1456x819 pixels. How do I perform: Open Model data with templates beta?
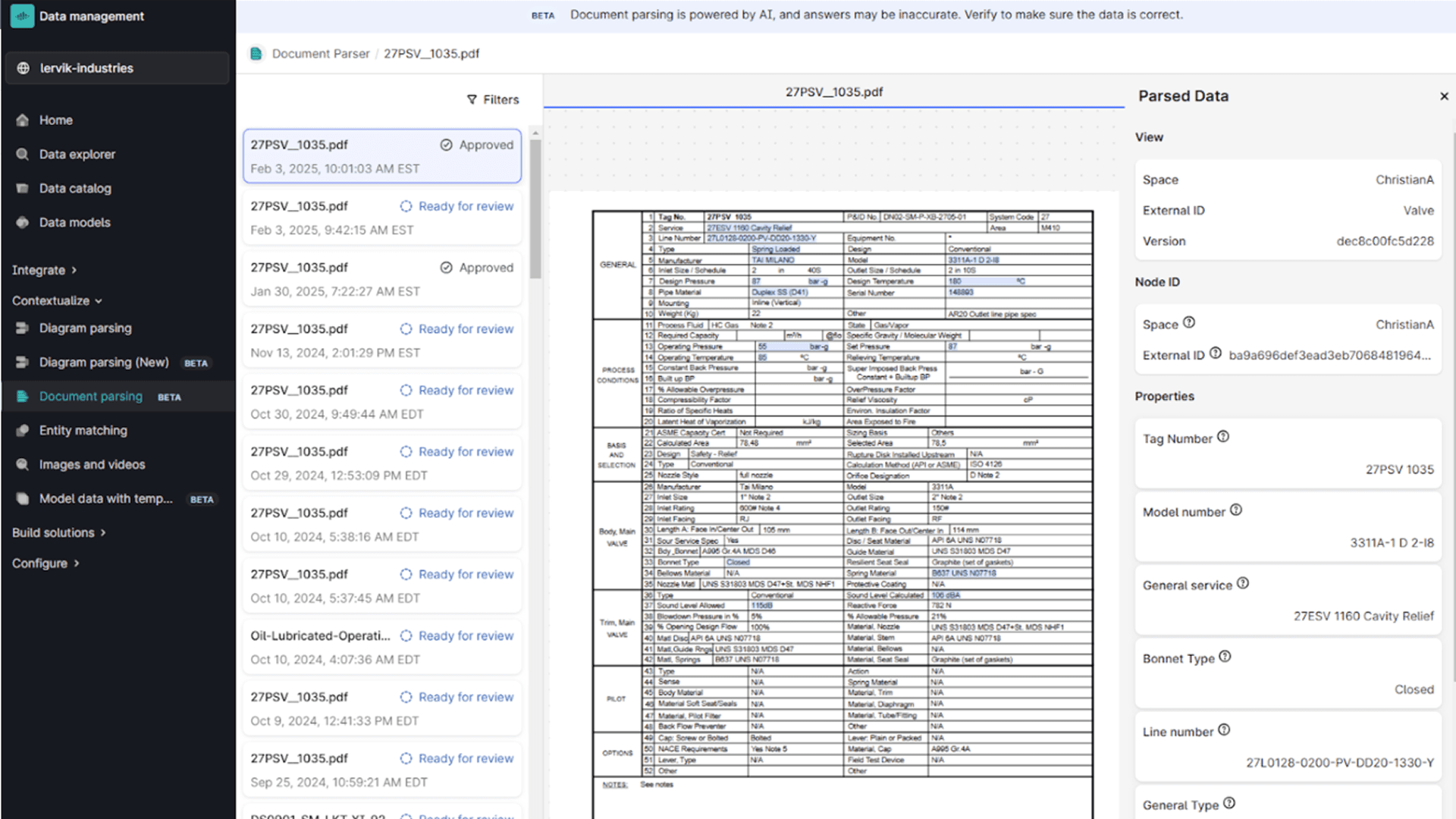coord(105,498)
